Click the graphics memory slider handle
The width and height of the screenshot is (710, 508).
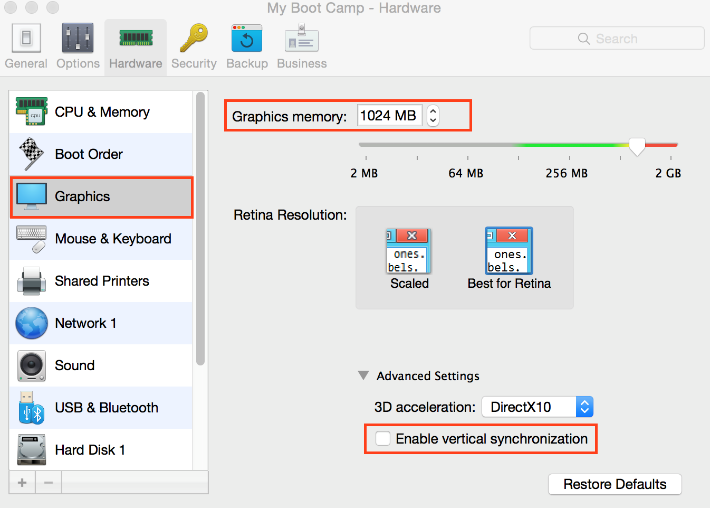point(636,147)
